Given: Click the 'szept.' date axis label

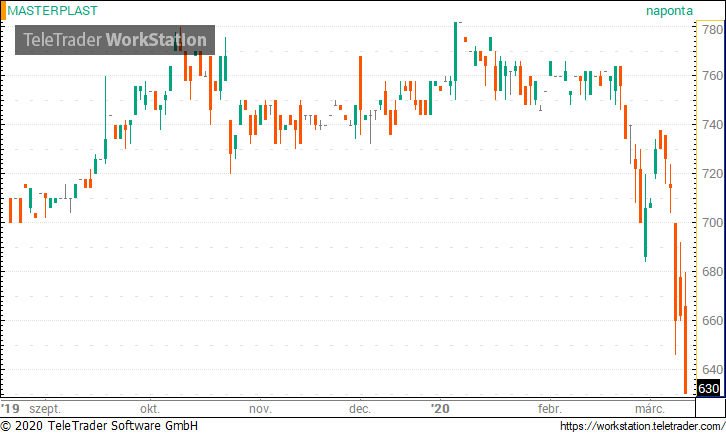Looking at the screenshot, I should [x=45, y=410].
